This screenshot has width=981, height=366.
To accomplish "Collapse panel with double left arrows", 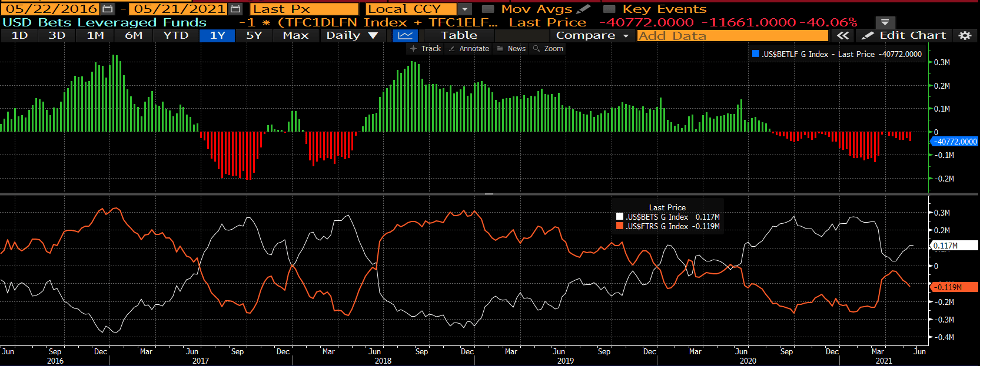I will tap(843, 36).
